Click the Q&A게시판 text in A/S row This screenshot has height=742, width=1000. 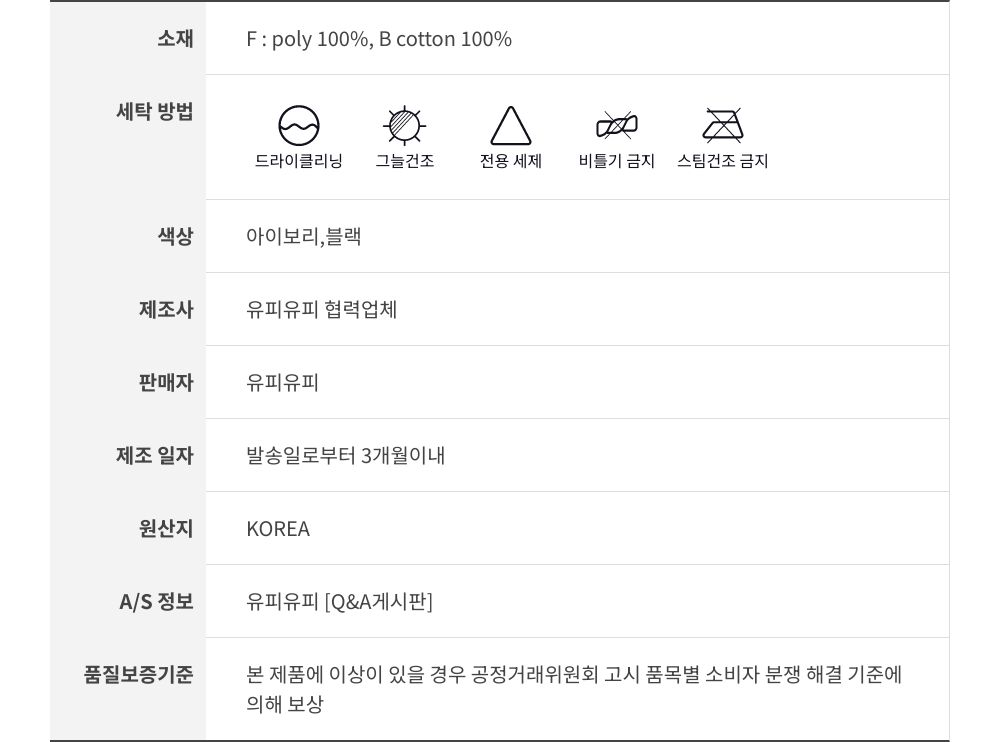[379, 602]
